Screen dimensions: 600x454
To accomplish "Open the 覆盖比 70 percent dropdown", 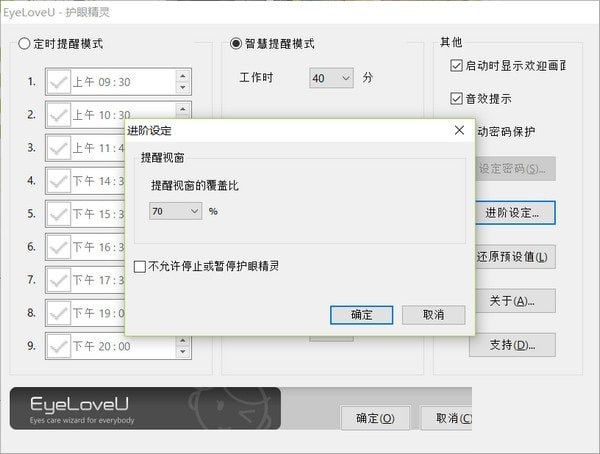I will (x=176, y=211).
